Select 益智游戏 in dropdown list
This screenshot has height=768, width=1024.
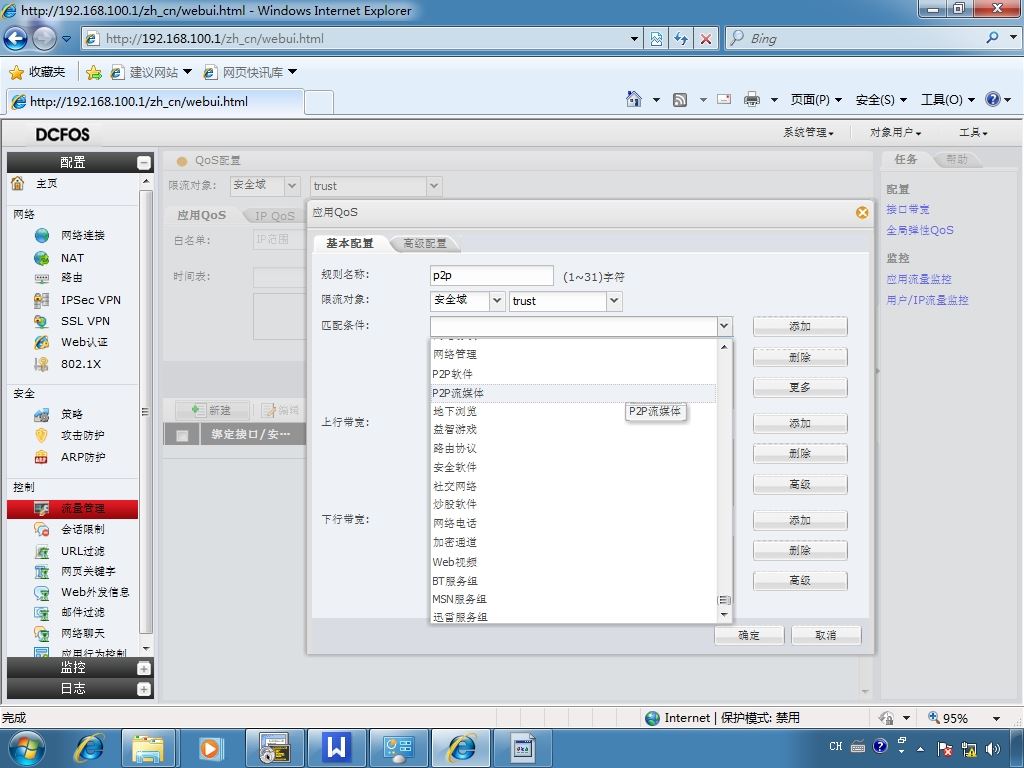[573, 430]
